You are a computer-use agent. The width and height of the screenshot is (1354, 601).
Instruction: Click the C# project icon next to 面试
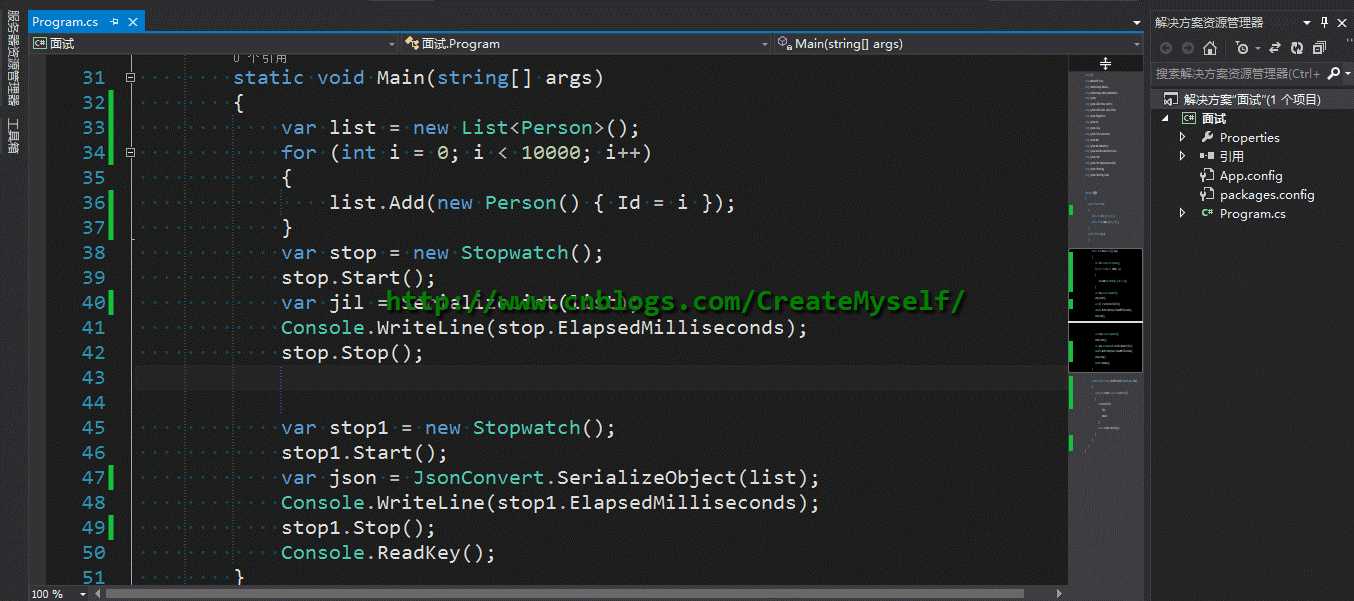point(1189,118)
